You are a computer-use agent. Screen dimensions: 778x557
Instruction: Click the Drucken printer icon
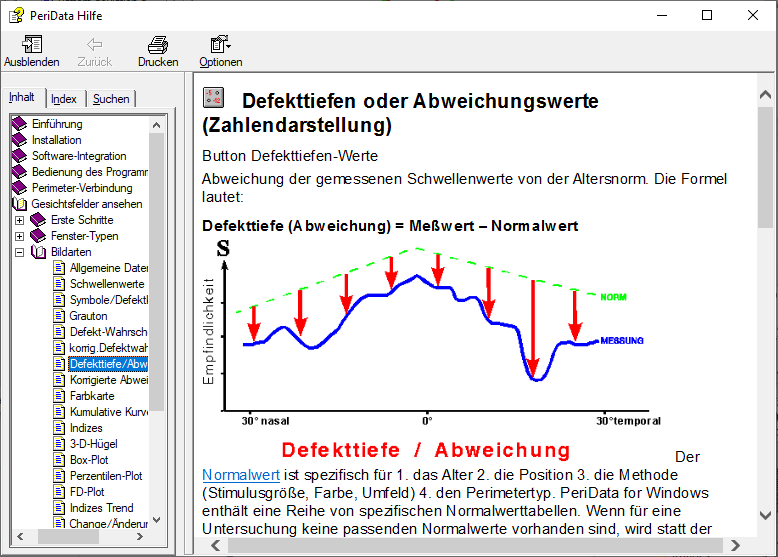point(158,45)
